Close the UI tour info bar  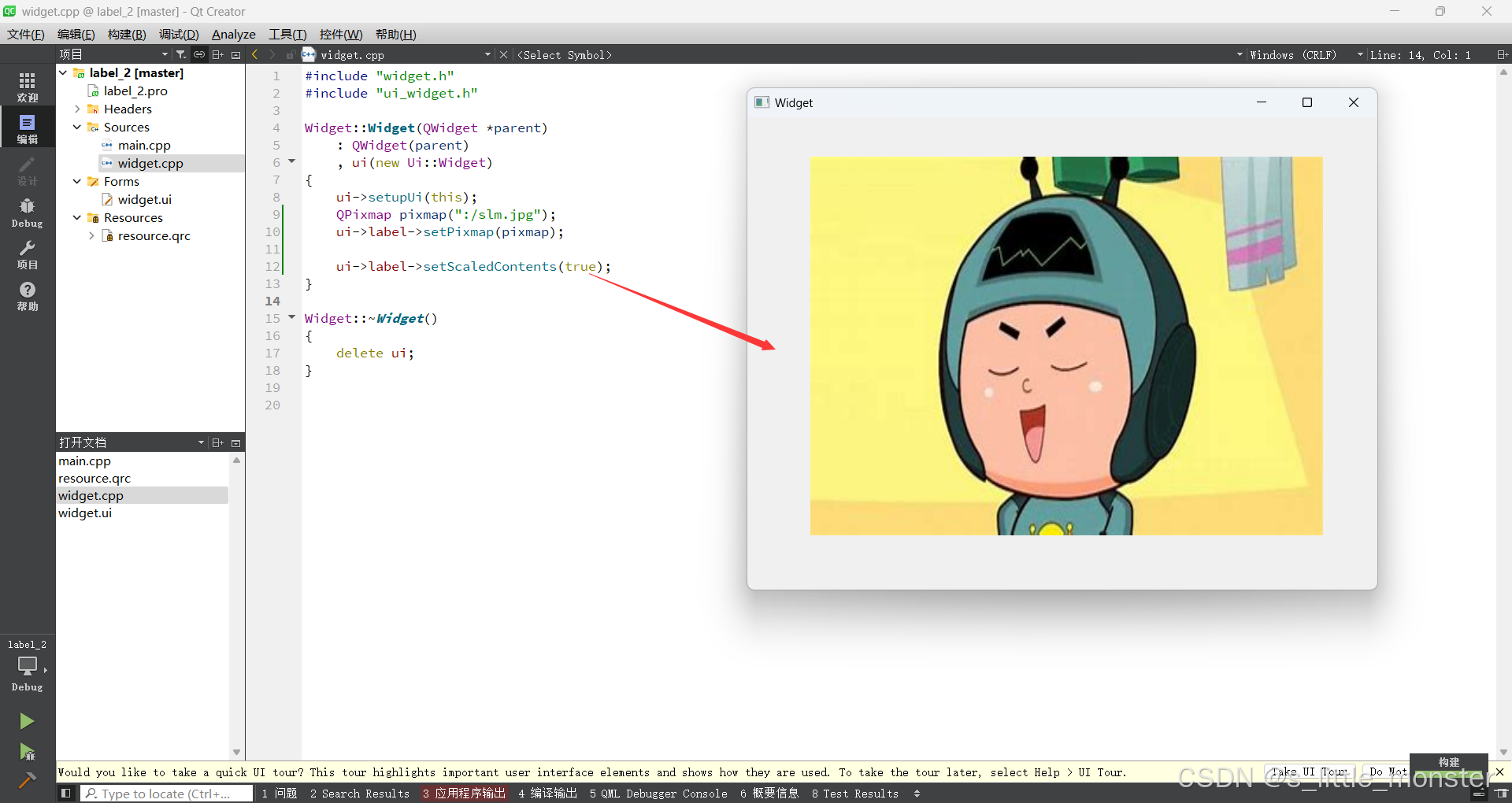(1499, 772)
